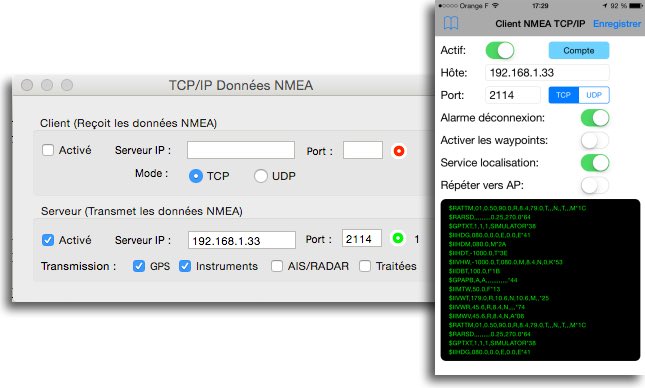The width and height of the screenshot is (645, 388).
Task: Turn on Répéter vers AP switch
Action: pyautogui.click(x=595, y=185)
